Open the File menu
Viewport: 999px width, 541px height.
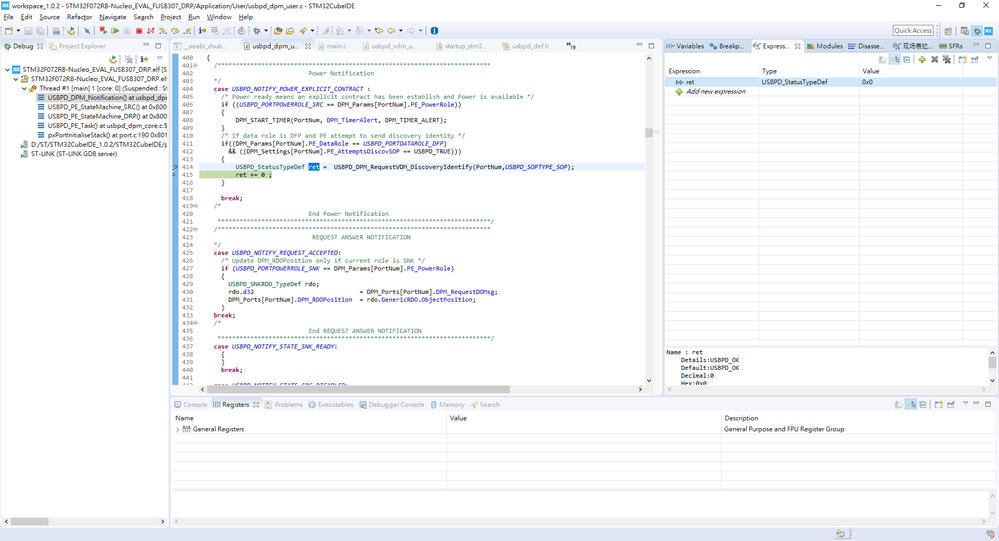pos(8,17)
